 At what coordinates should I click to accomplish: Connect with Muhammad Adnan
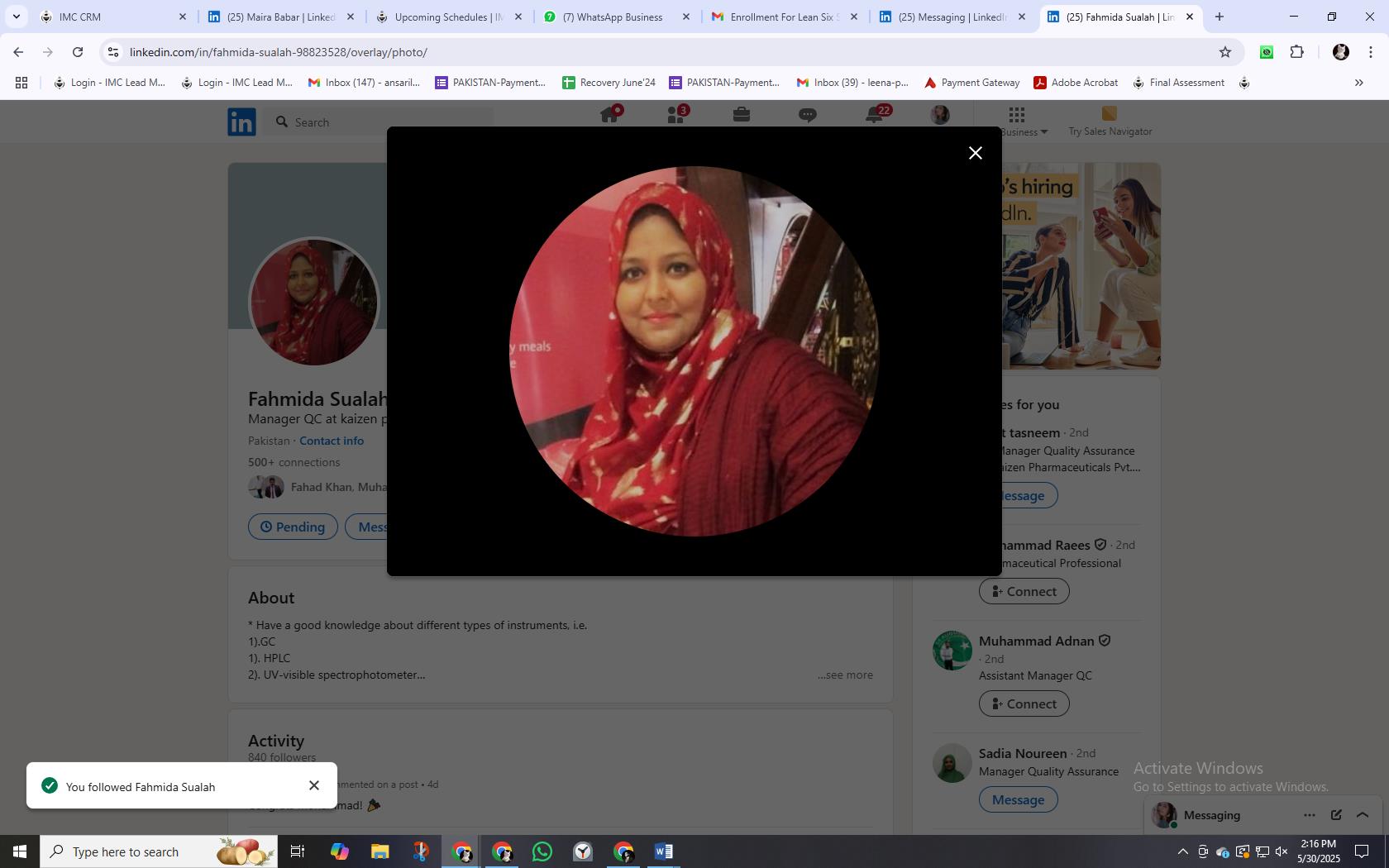pos(1024,703)
